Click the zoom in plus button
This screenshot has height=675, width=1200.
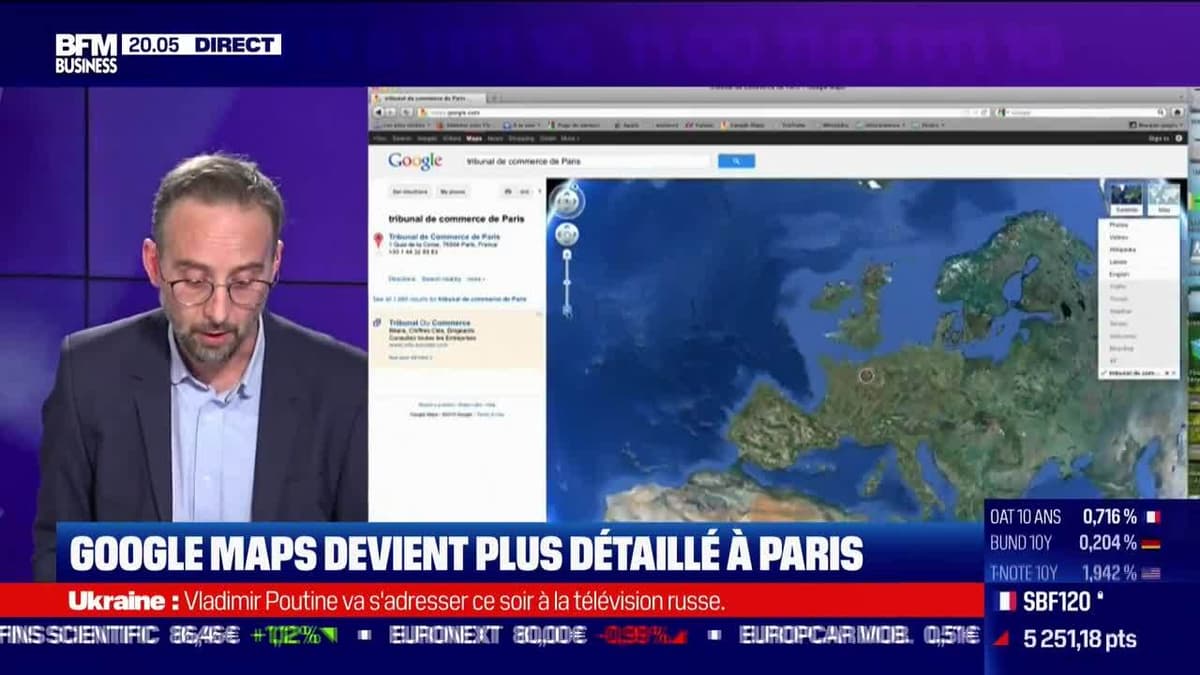567,254
